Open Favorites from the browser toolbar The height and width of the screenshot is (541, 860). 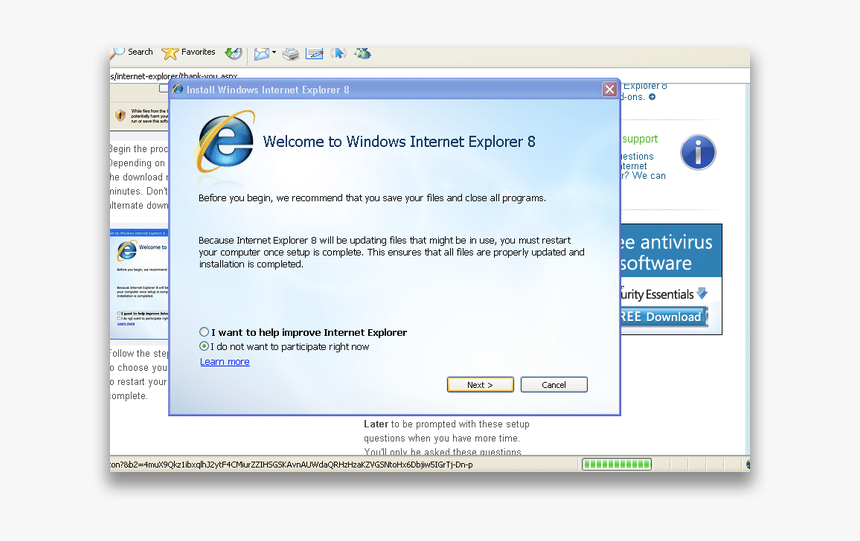(188, 52)
